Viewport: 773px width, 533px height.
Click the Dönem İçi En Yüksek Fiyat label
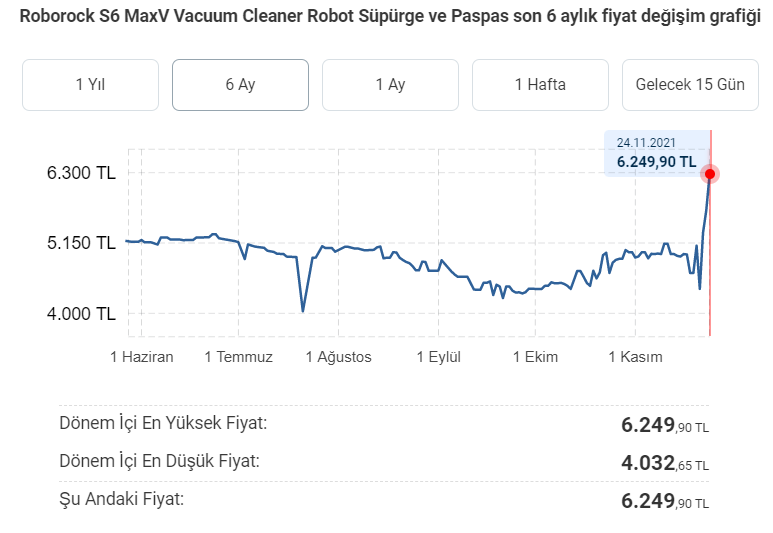(x=163, y=423)
